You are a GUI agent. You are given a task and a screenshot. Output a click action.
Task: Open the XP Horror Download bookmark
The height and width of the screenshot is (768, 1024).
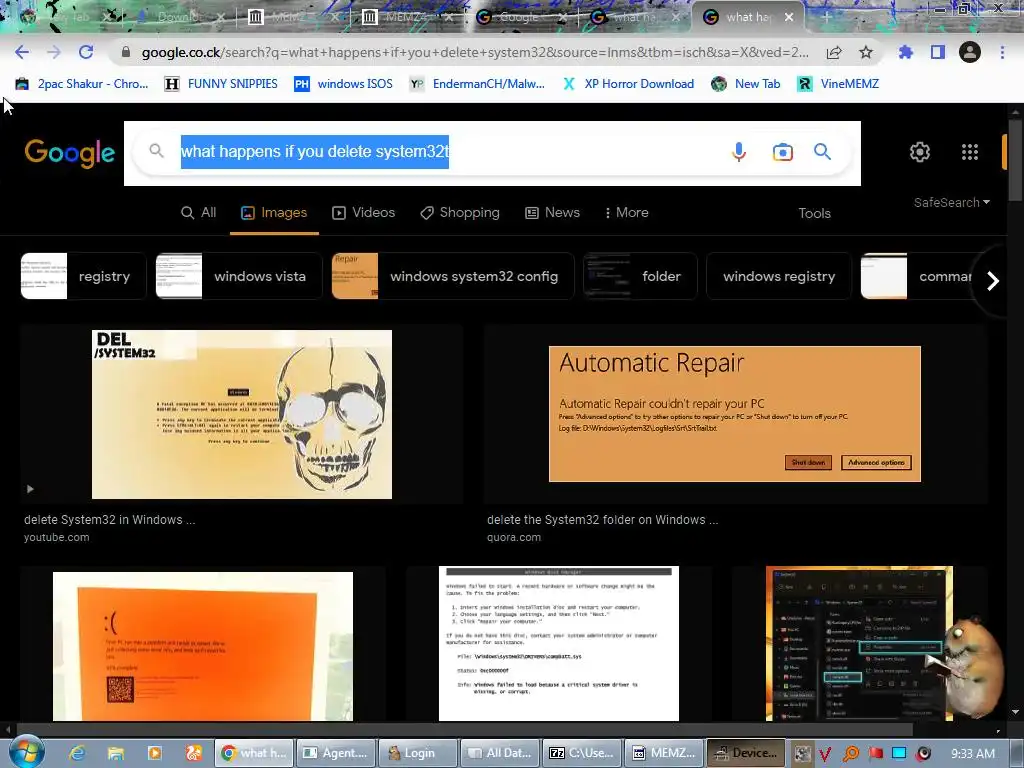[628, 84]
